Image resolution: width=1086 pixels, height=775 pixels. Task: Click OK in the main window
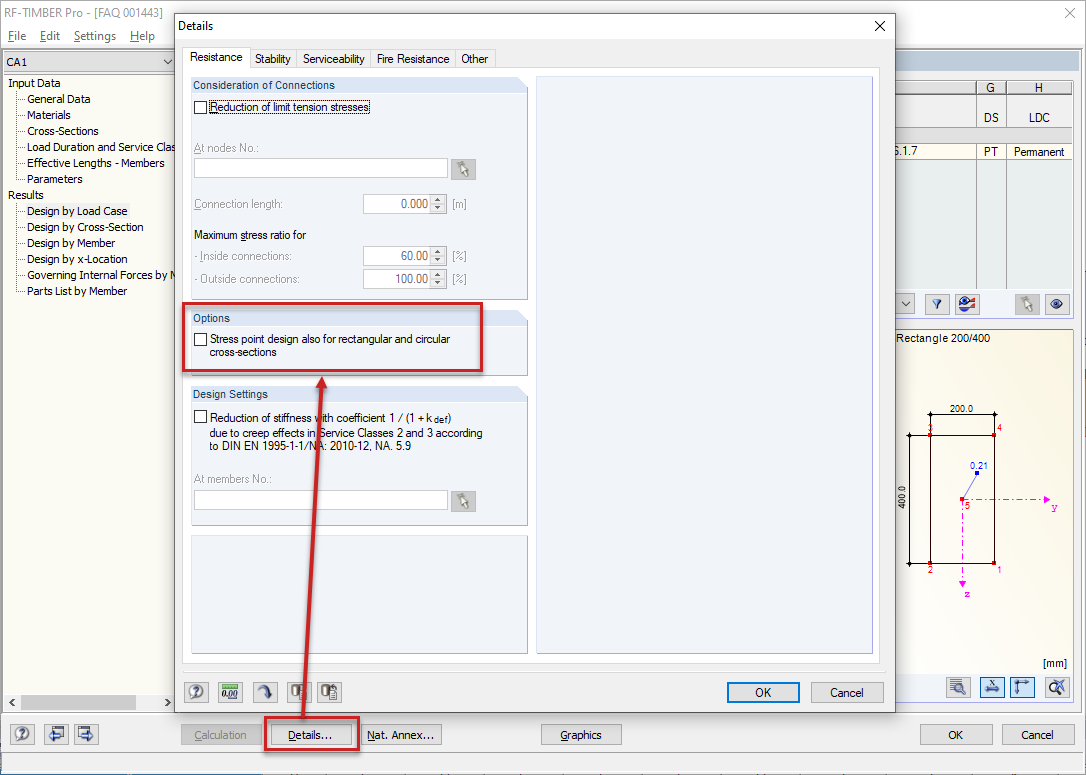(x=955, y=735)
